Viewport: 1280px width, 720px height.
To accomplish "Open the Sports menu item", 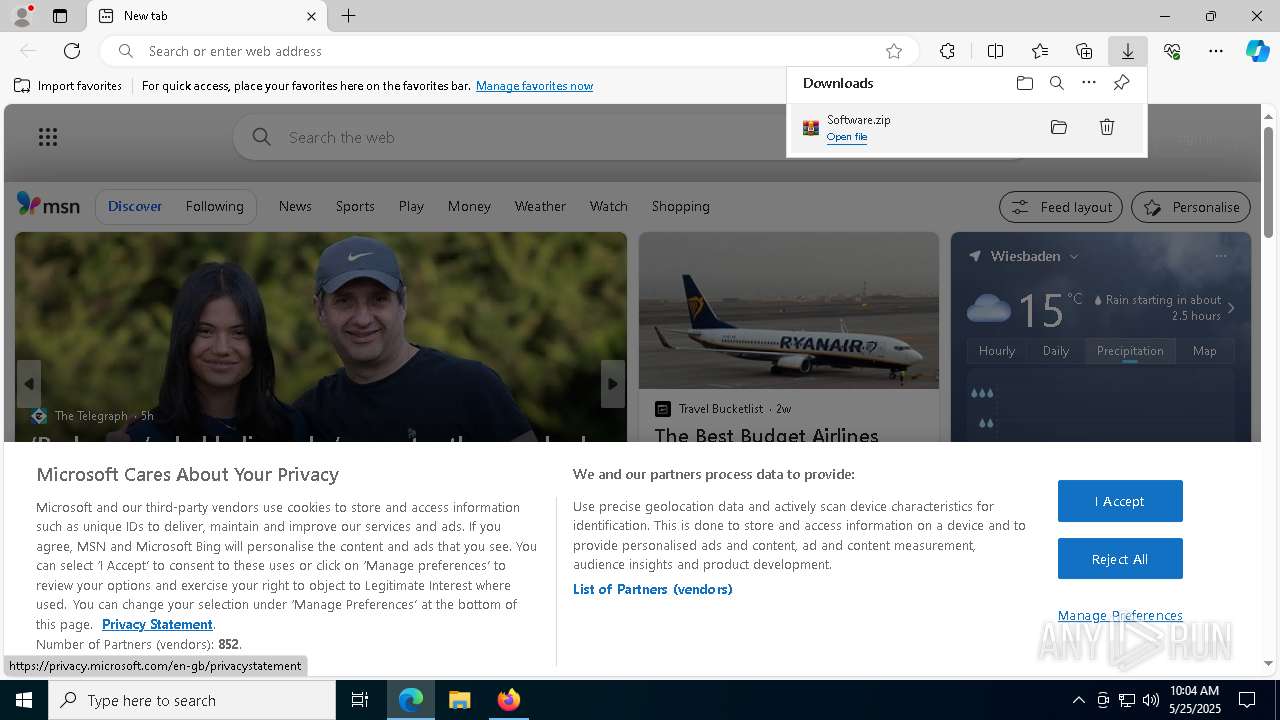I will click(x=355, y=206).
